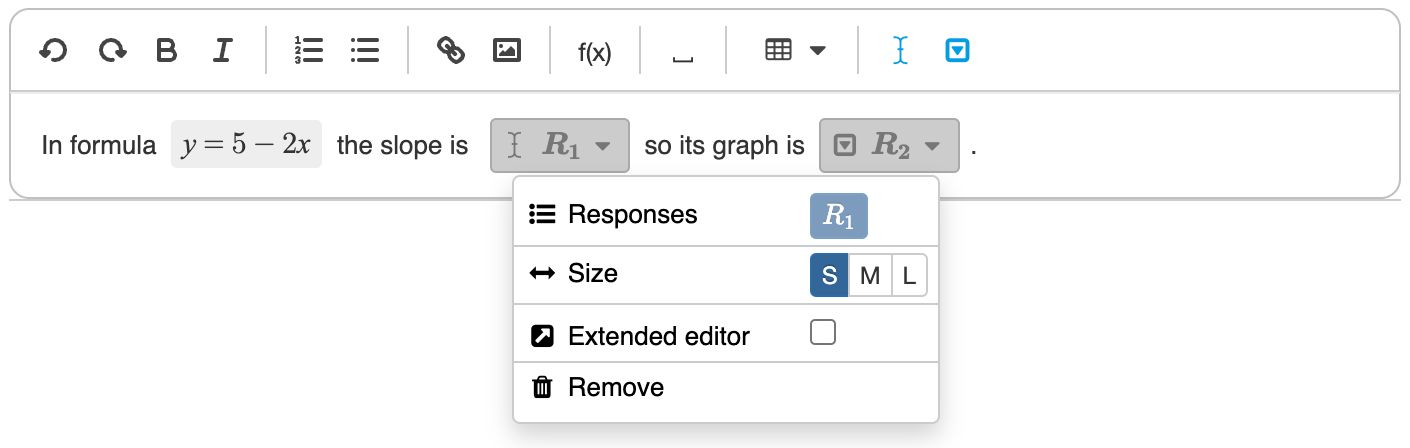Set size to M

[870, 276]
